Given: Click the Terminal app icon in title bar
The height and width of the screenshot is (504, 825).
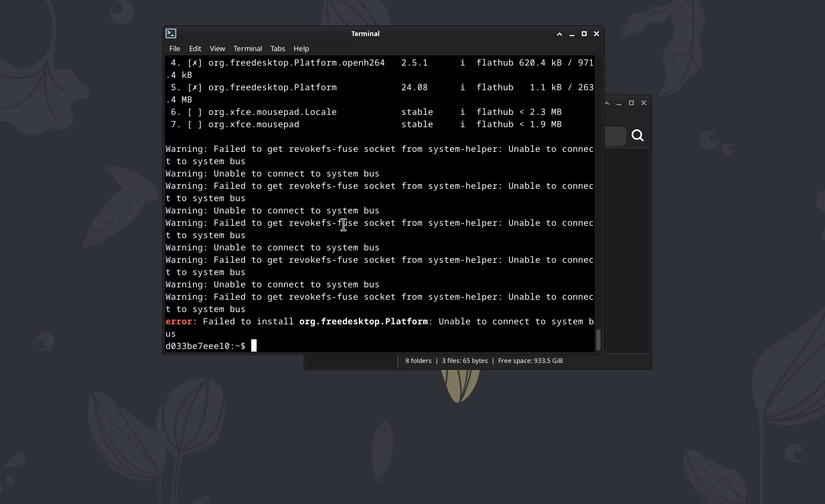Looking at the screenshot, I should (170, 34).
